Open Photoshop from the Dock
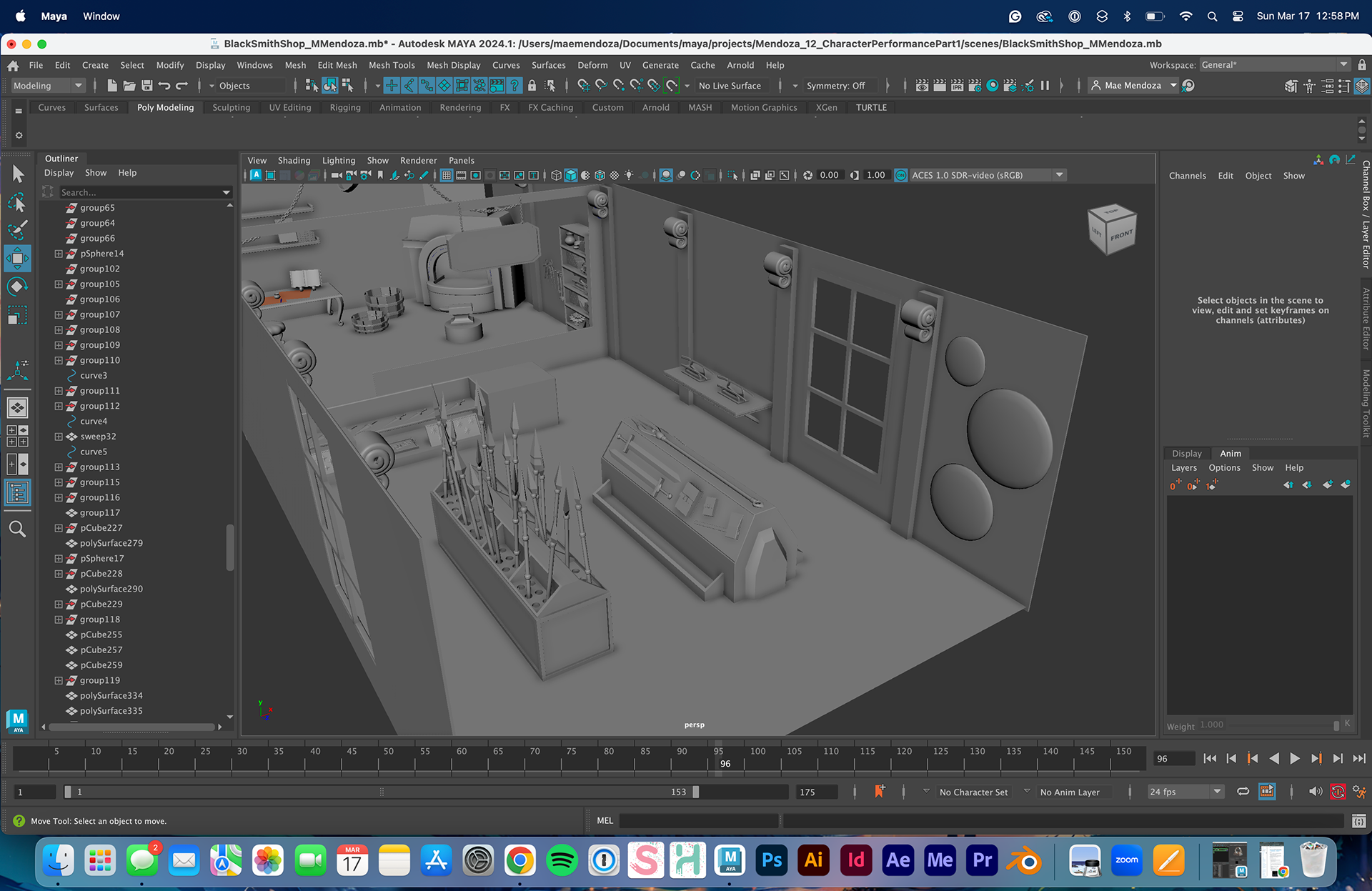 click(772, 860)
